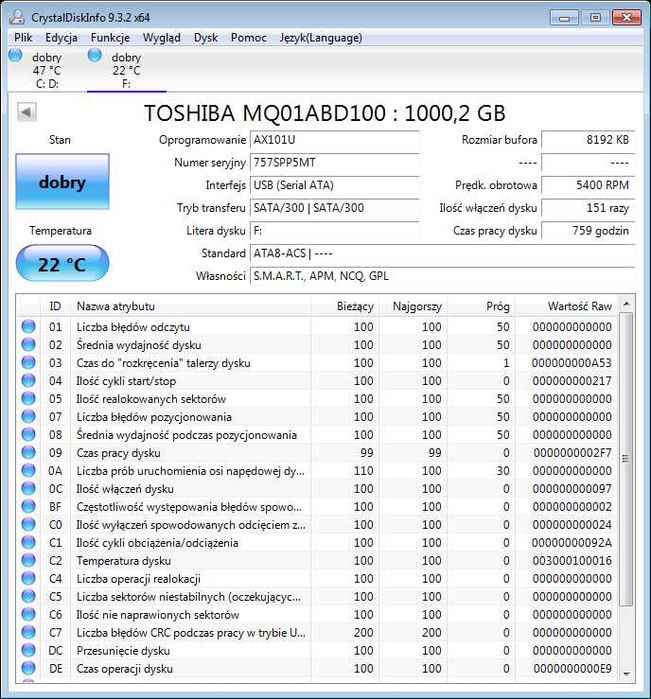Click the blue status orb for C: D: disk

[15, 55]
